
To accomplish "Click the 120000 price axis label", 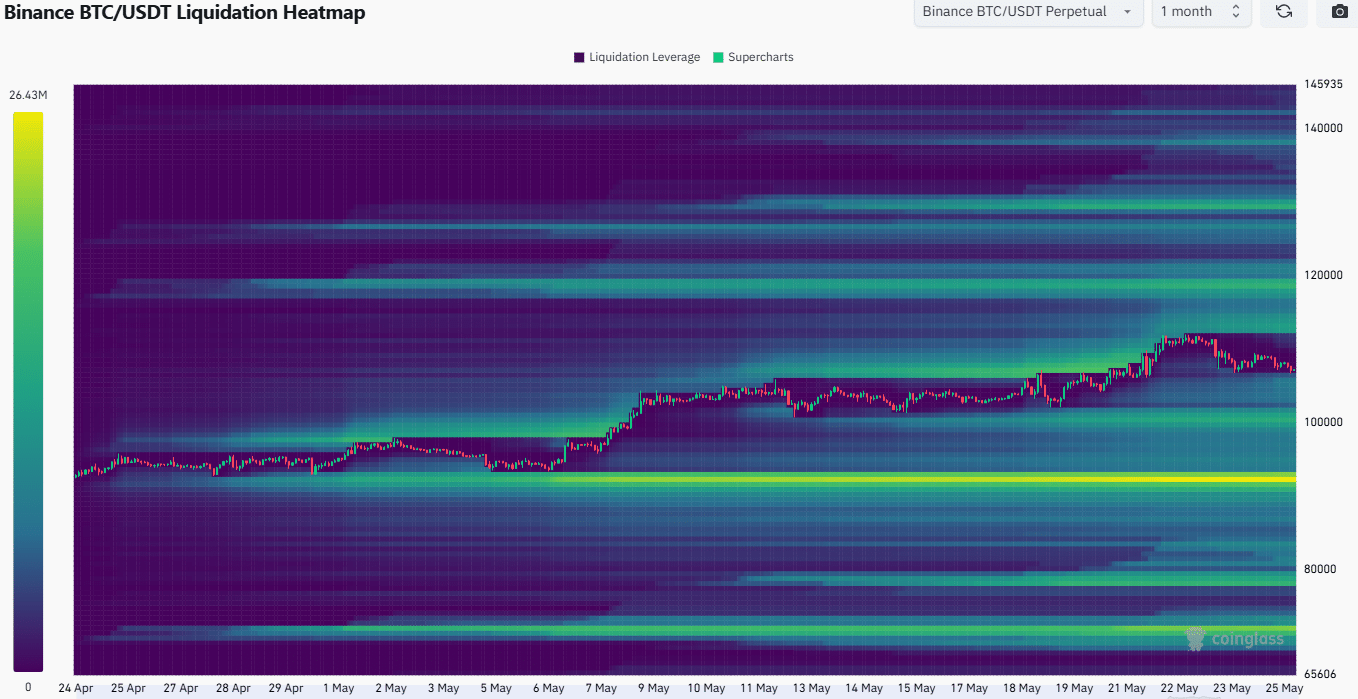I will pyautogui.click(x=1322, y=275).
